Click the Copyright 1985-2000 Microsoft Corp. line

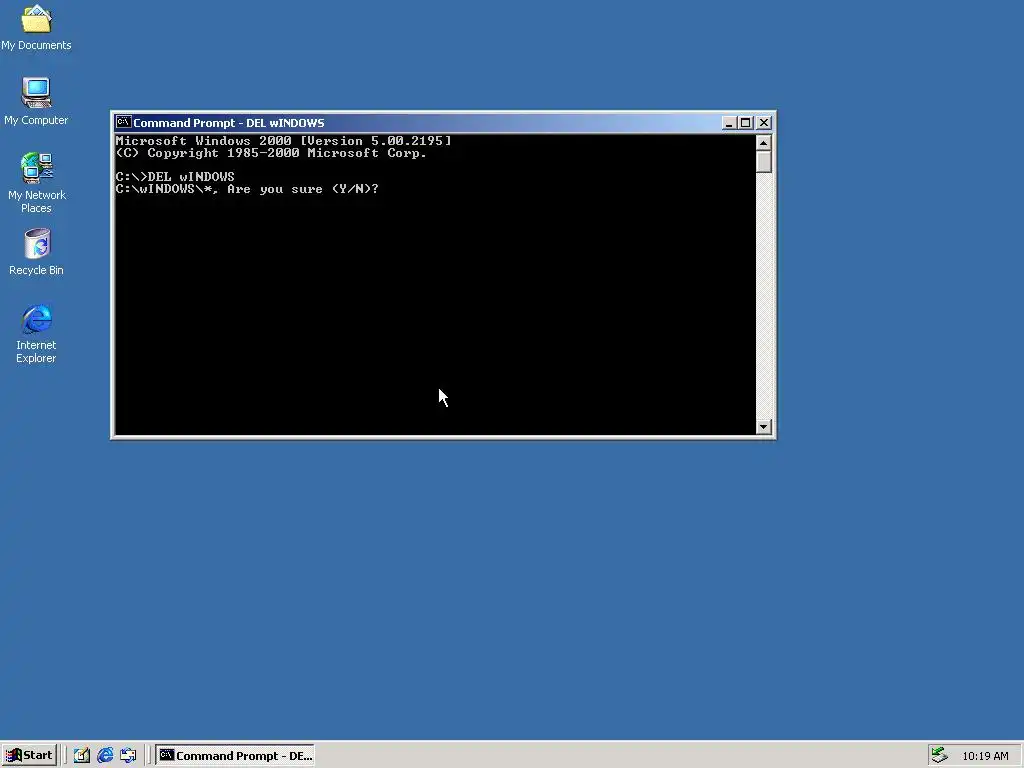(x=271, y=153)
